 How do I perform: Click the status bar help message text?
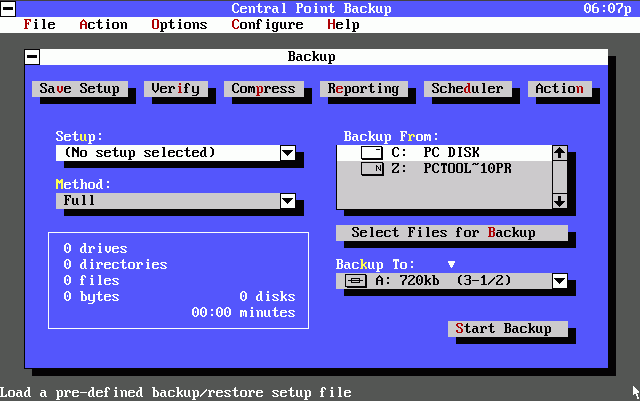coord(176,393)
